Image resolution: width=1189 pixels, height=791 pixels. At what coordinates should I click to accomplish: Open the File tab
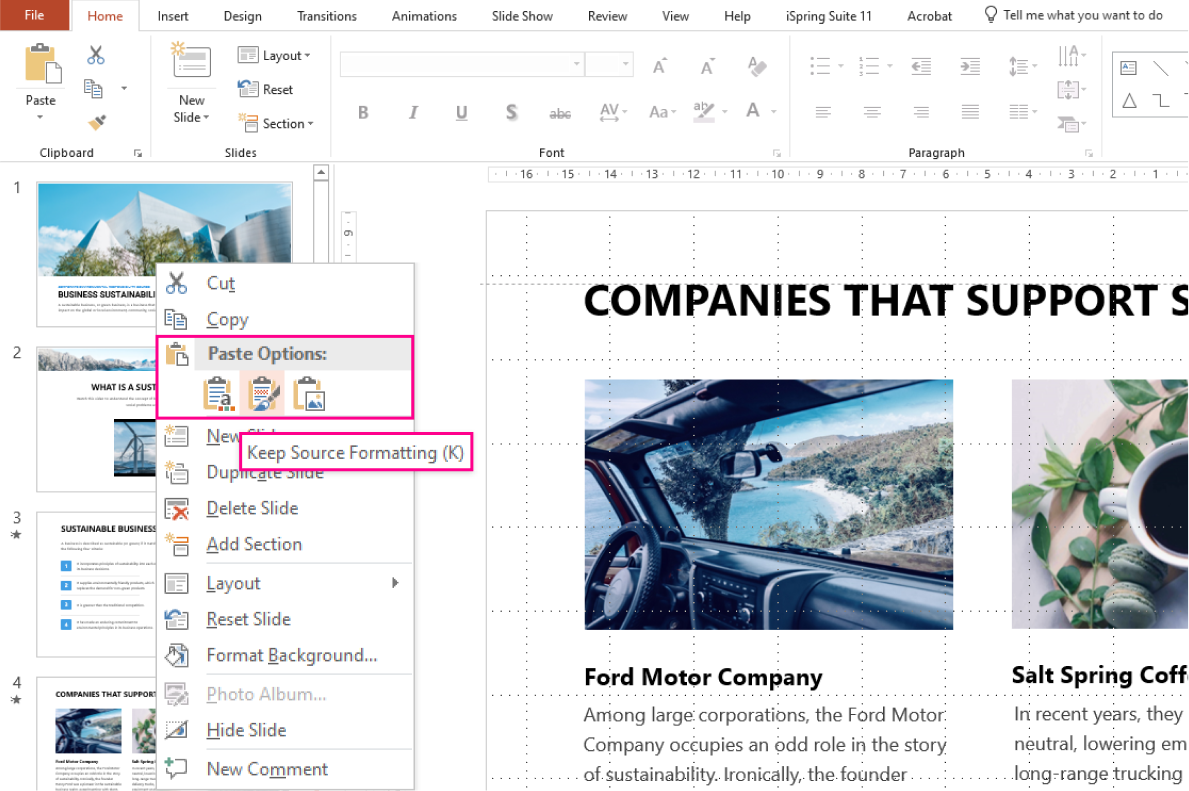(35, 15)
